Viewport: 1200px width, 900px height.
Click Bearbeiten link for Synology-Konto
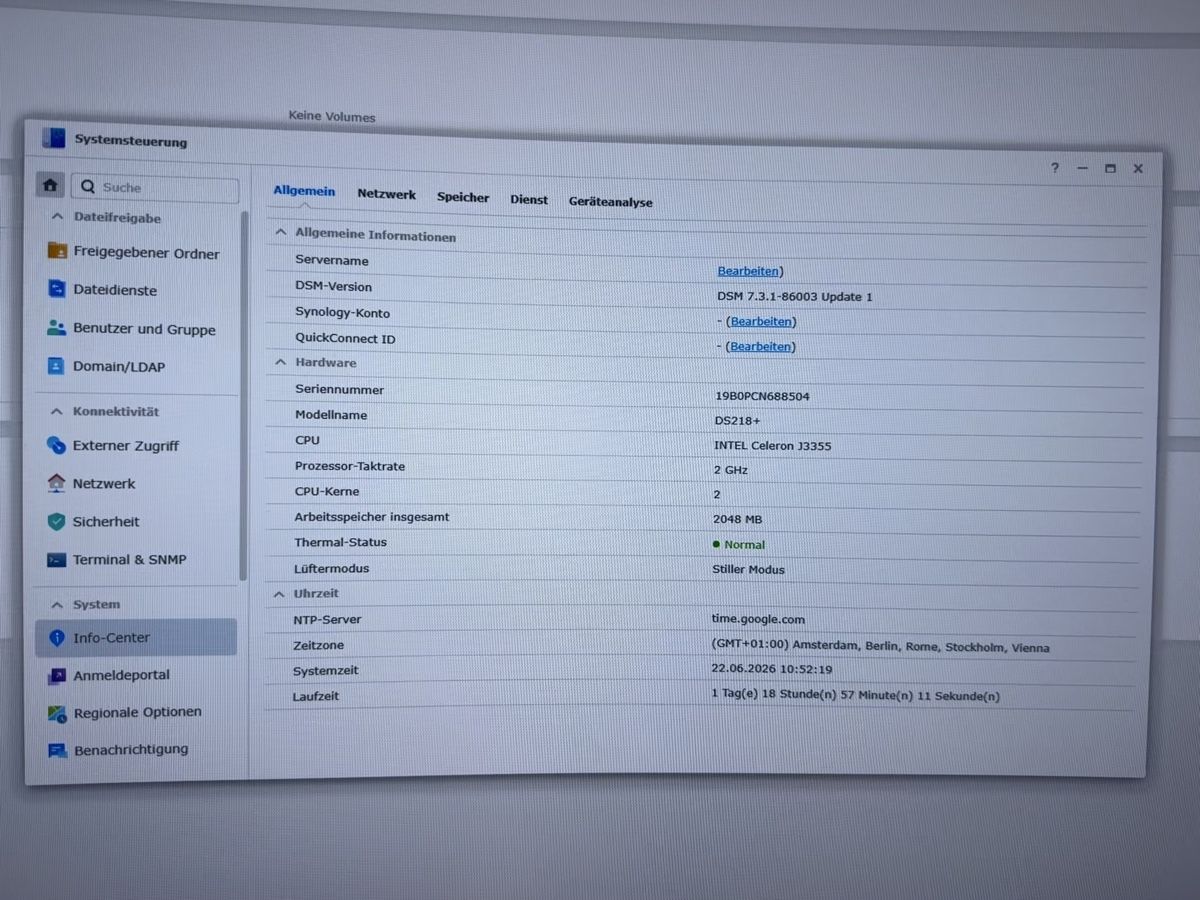761,321
